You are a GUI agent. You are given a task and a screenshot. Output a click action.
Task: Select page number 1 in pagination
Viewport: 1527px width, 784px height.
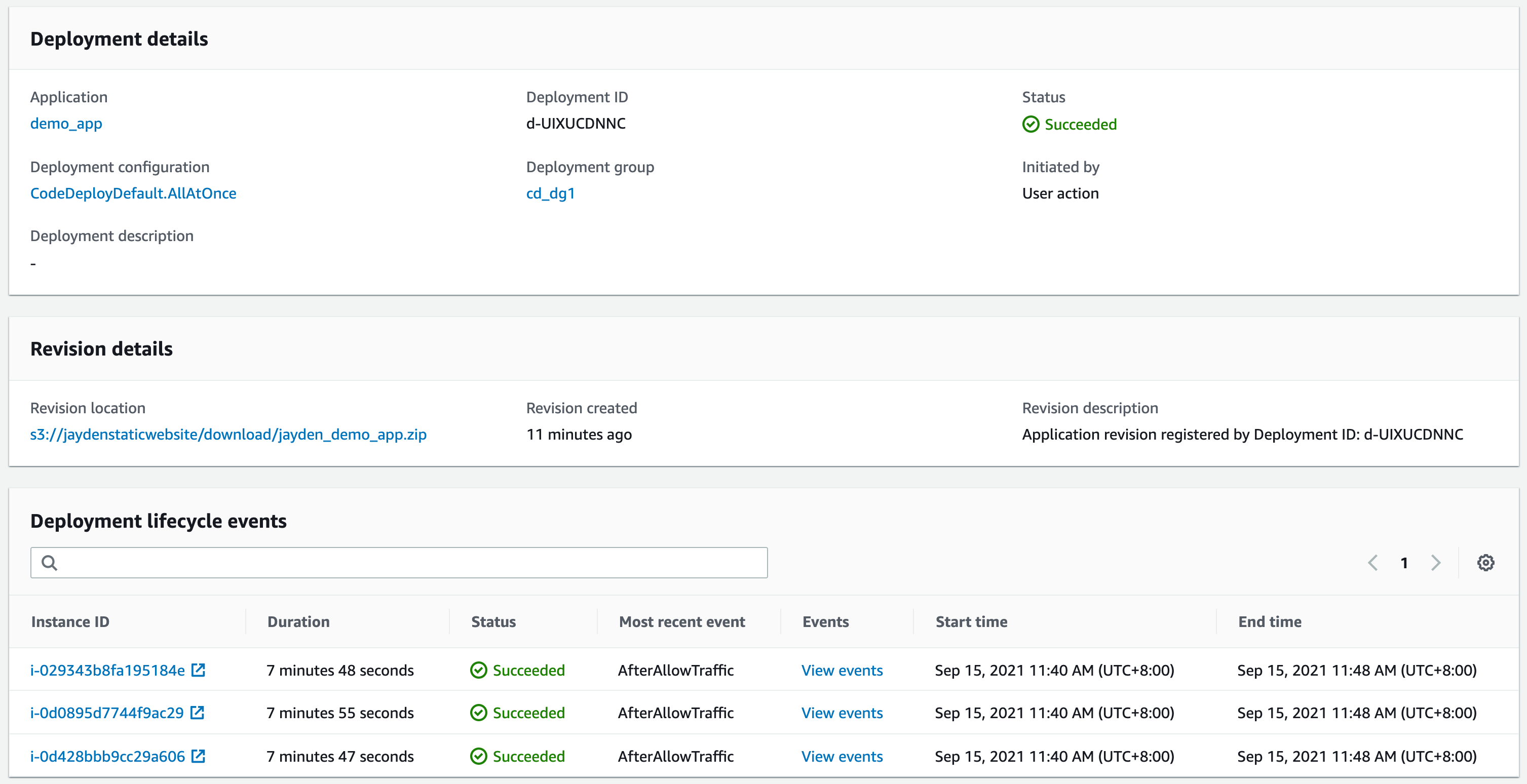point(1404,562)
